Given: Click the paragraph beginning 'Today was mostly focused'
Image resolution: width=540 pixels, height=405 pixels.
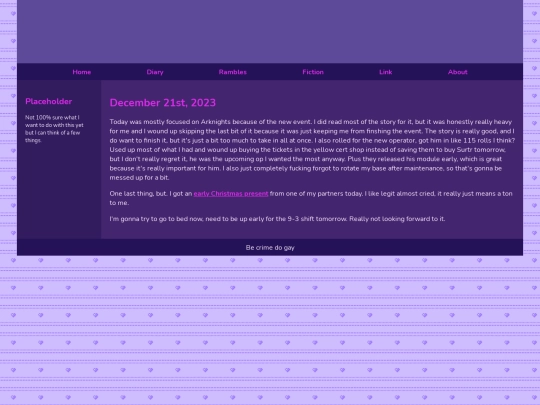Looking at the screenshot, I should pos(312,150).
